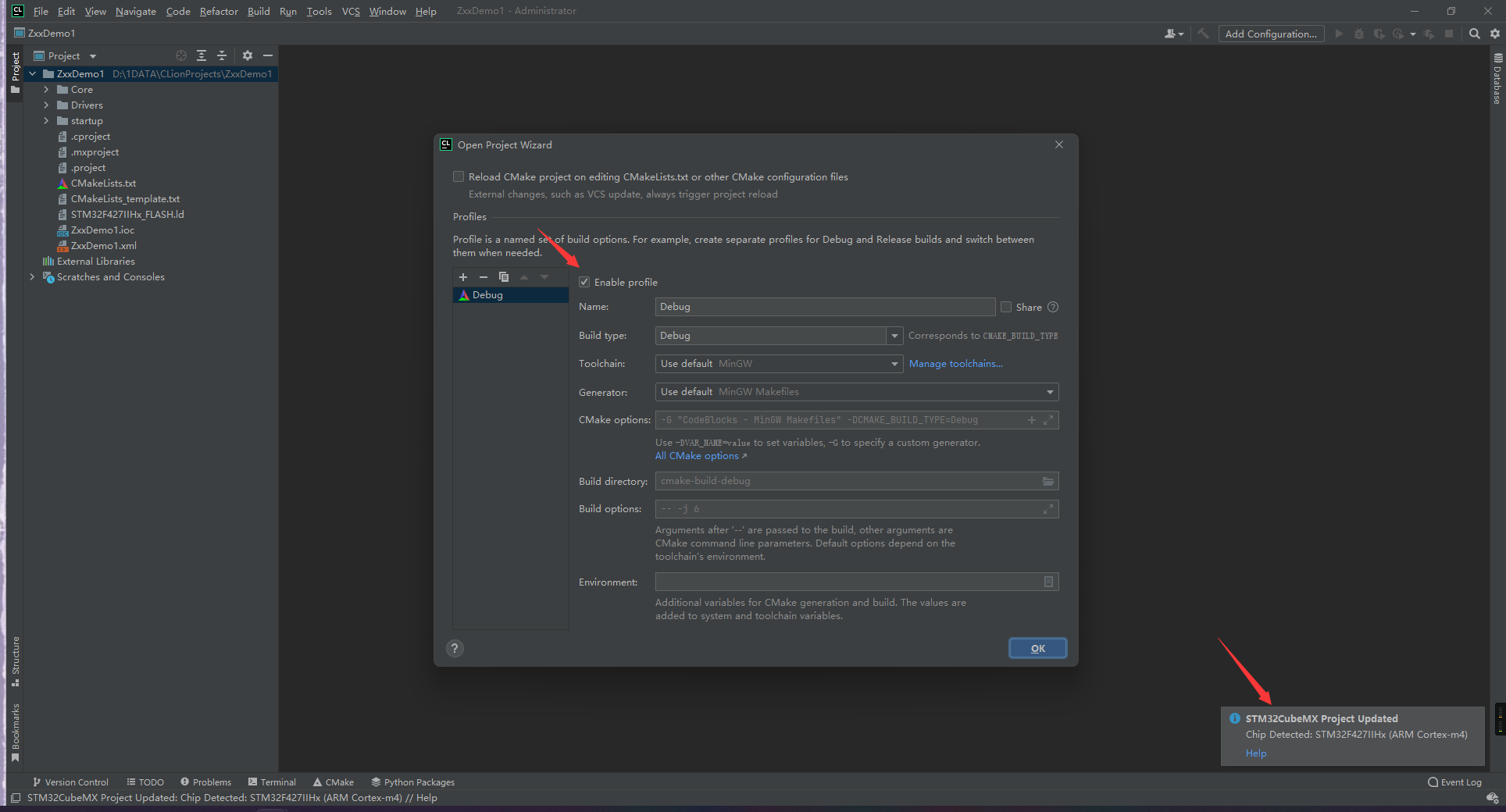The image size is (1506, 812).
Task: Open the Event Log
Action: (1454, 782)
